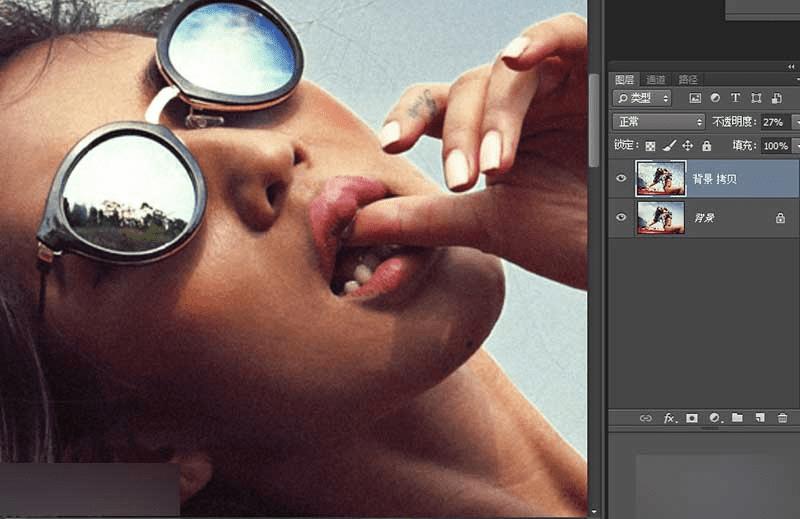Screen dimensions: 800x519
Task: Select the 背景 拷贝 layer name
Action: tap(714, 179)
